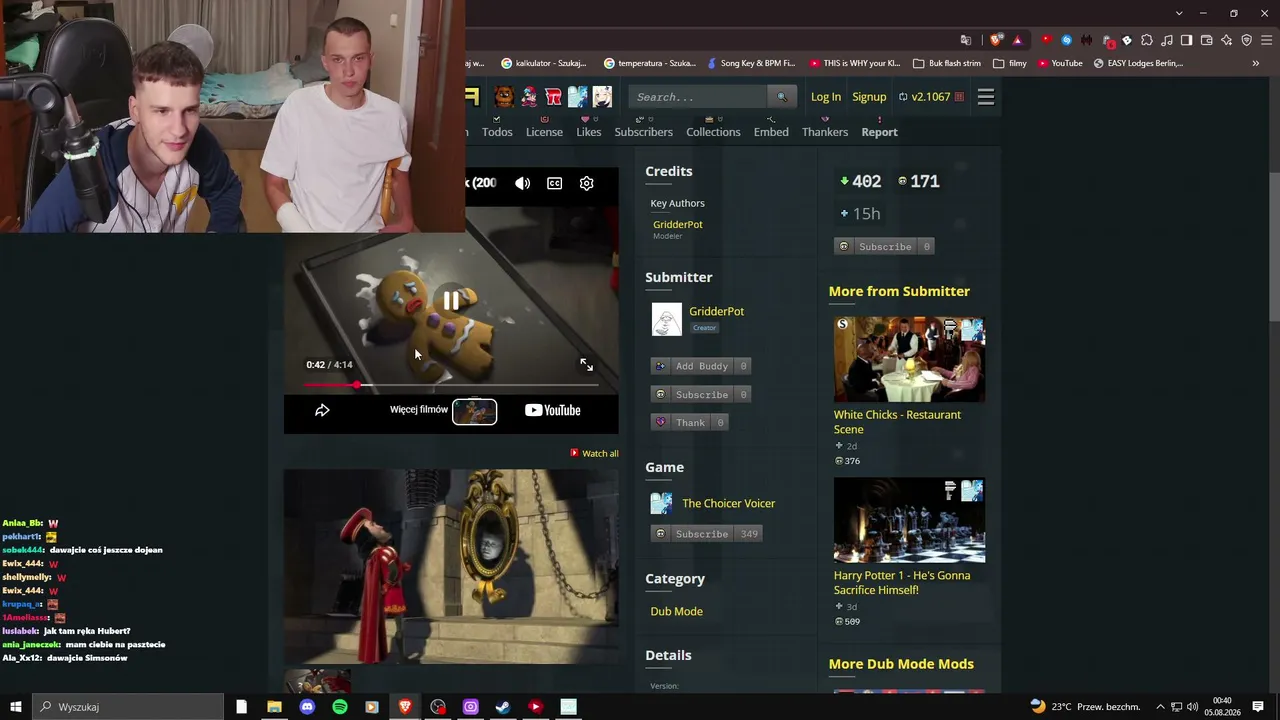Open the Buk flash strim bookmarks folder
The image size is (1280, 720).
(x=947, y=63)
